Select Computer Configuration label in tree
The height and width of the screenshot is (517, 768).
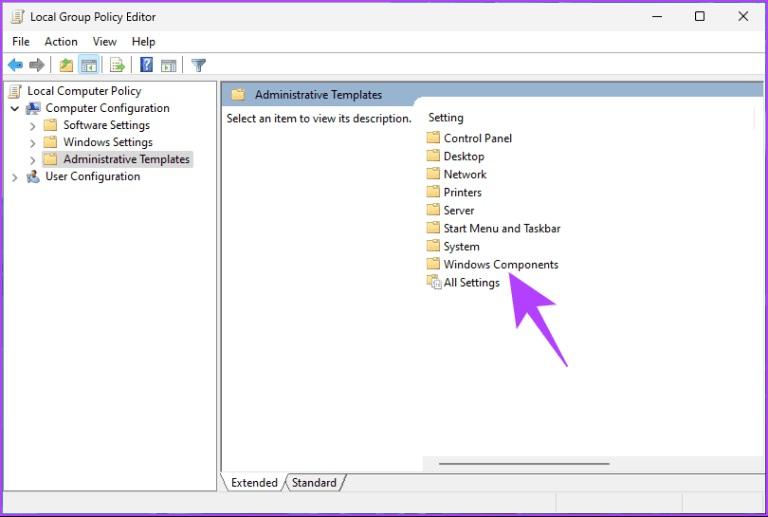tap(107, 108)
